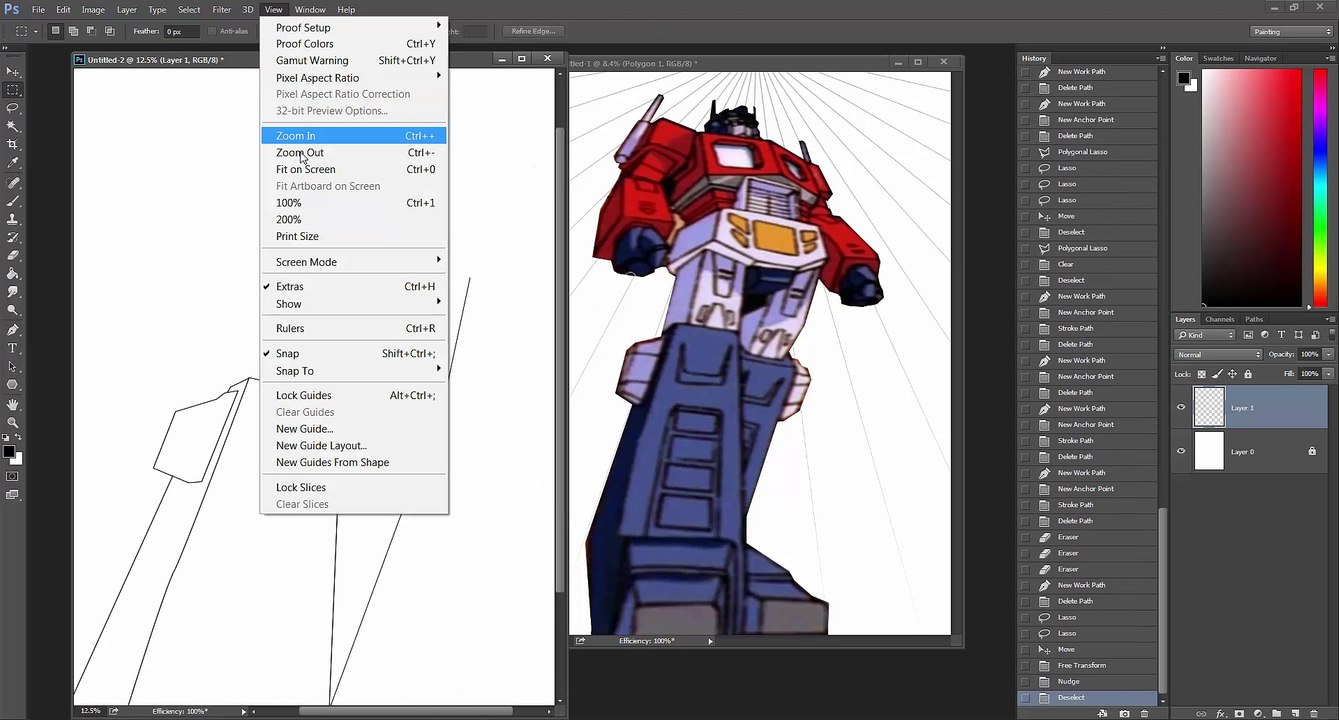Click the Refine Edge button
Image resolution: width=1339 pixels, height=720 pixels.
point(533,31)
